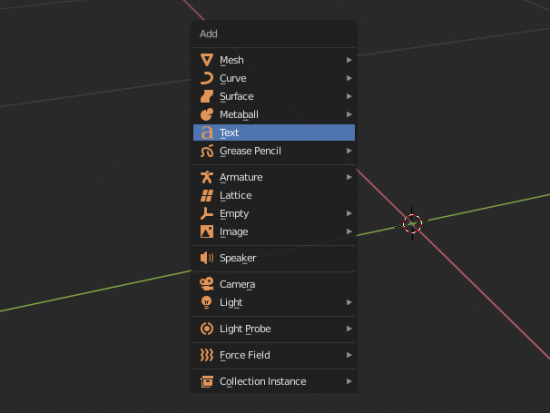Click the Force Field waves icon

point(207,355)
